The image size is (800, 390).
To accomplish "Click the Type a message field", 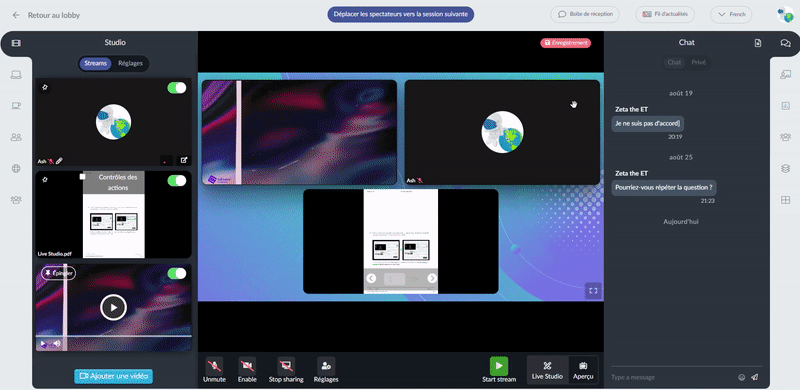I will (672, 377).
